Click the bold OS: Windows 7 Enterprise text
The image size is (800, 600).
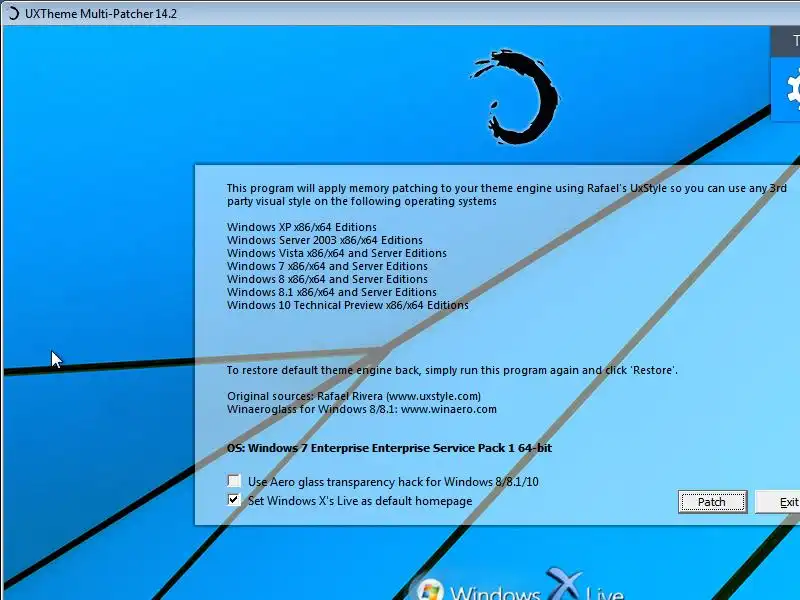pyautogui.click(x=389, y=448)
